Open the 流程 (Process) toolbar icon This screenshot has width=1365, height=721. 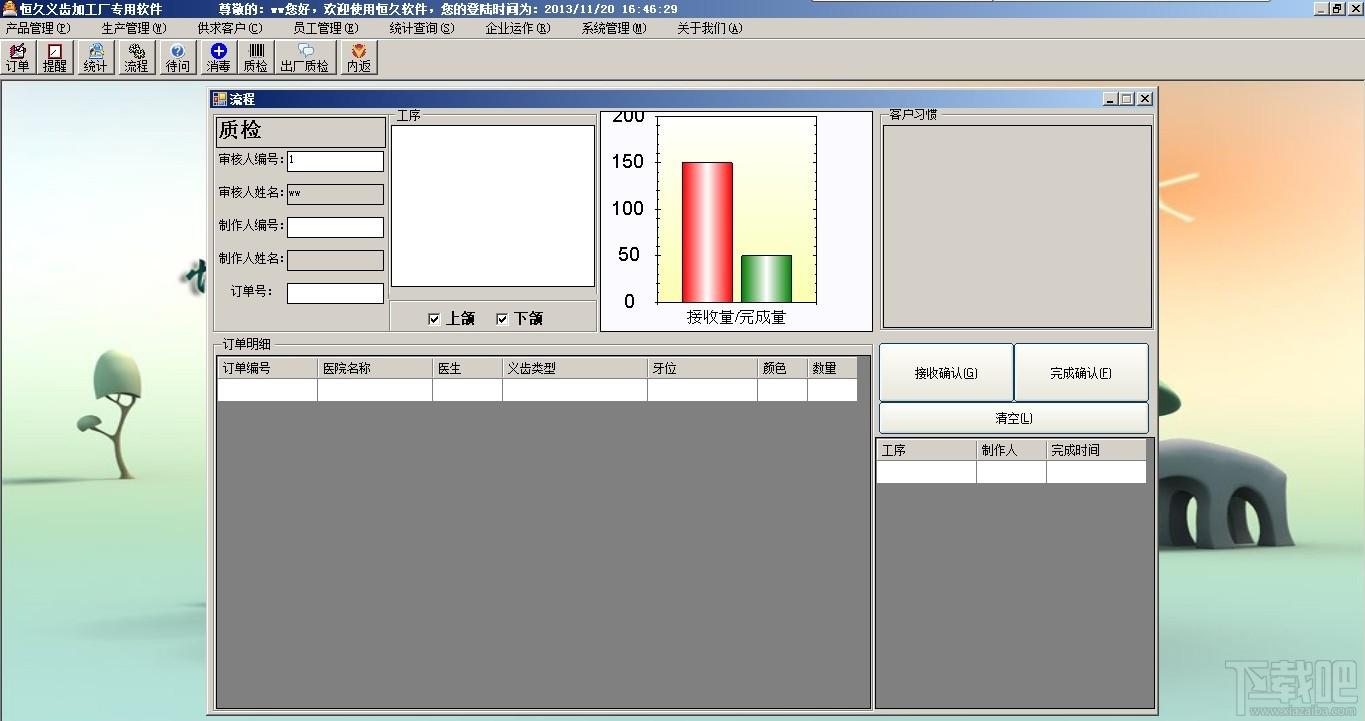coord(136,57)
